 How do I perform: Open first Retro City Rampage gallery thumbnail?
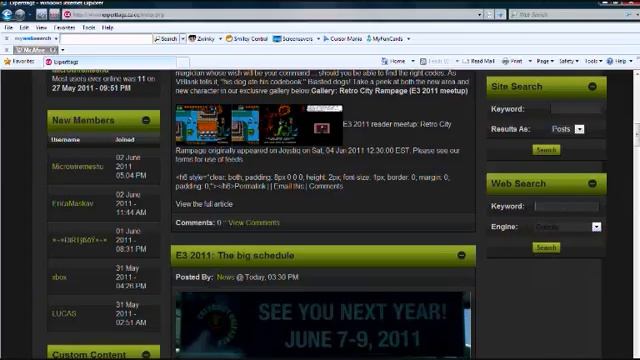click(203, 124)
